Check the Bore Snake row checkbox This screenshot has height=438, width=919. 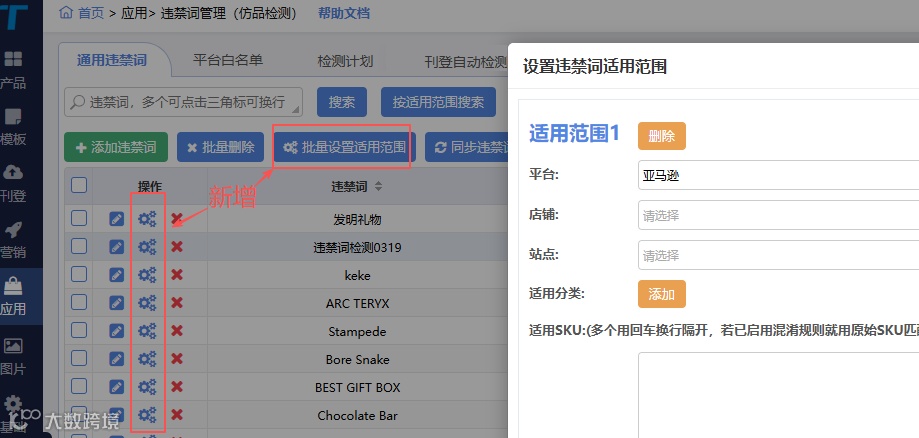pos(79,359)
